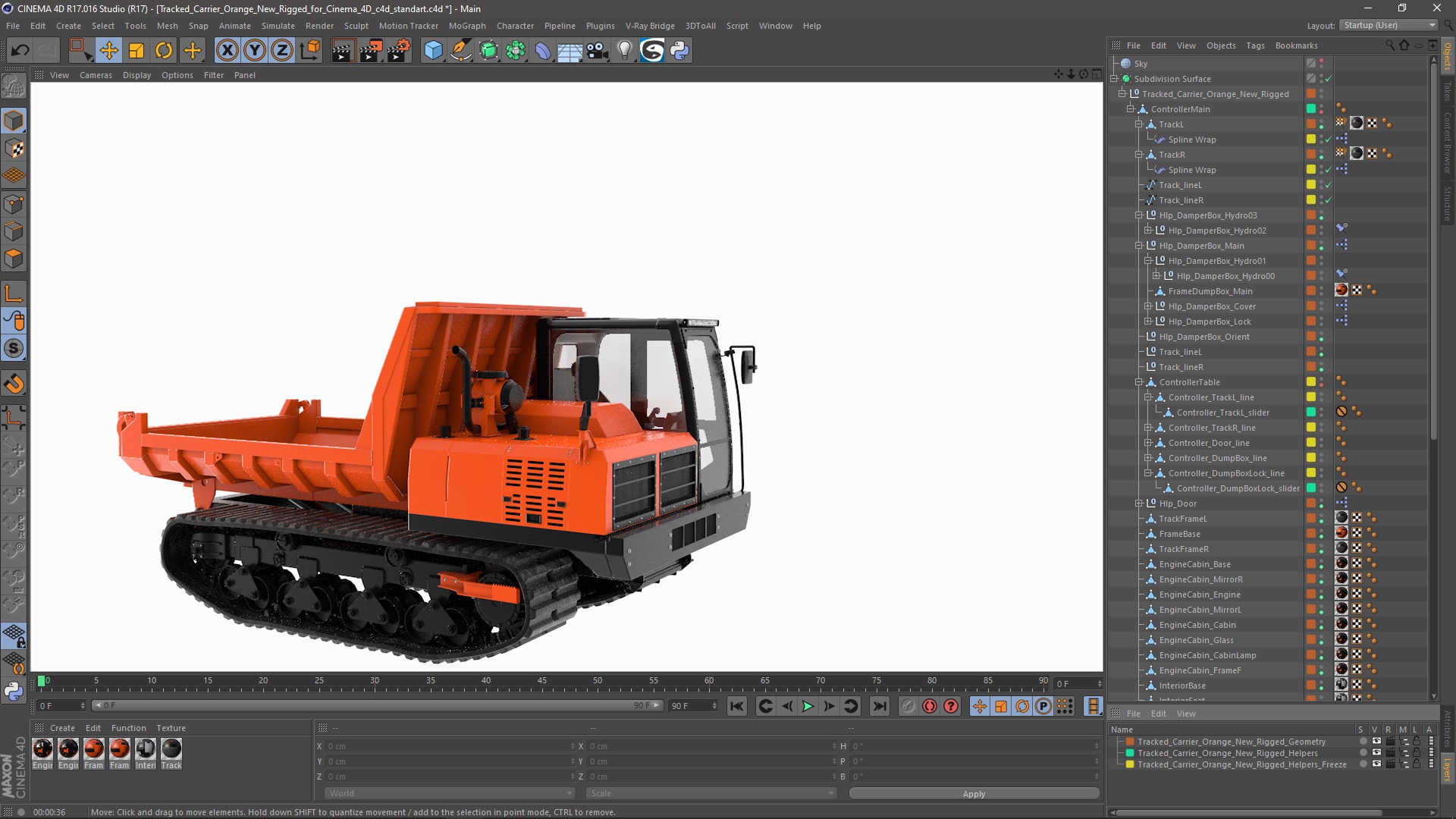This screenshot has width=1456, height=819.
Task: Select the Y-axis constraint icon
Action: click(x=255, y=50)
